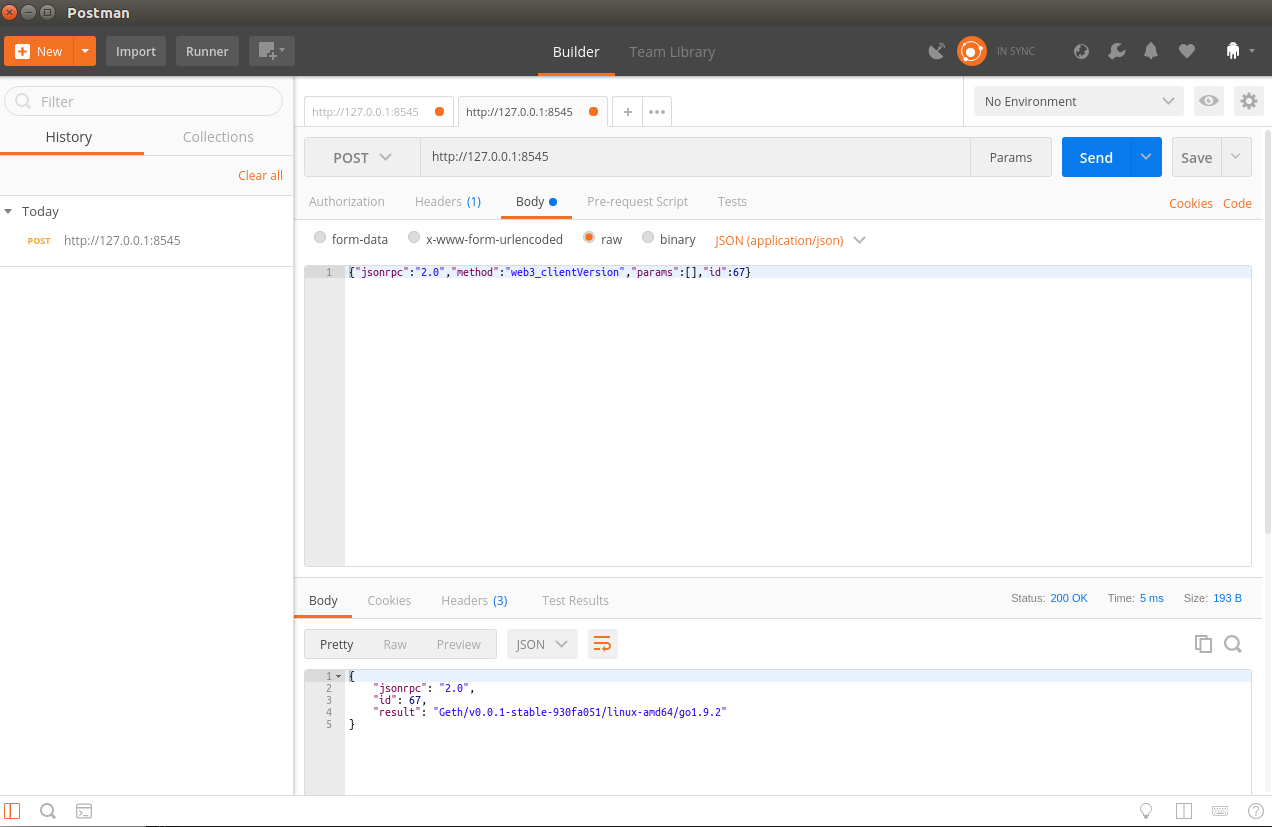Open the Collections sidebar tab
Image resolution: width=1272 pixels, height=827 pixels.
pos(218,137)
